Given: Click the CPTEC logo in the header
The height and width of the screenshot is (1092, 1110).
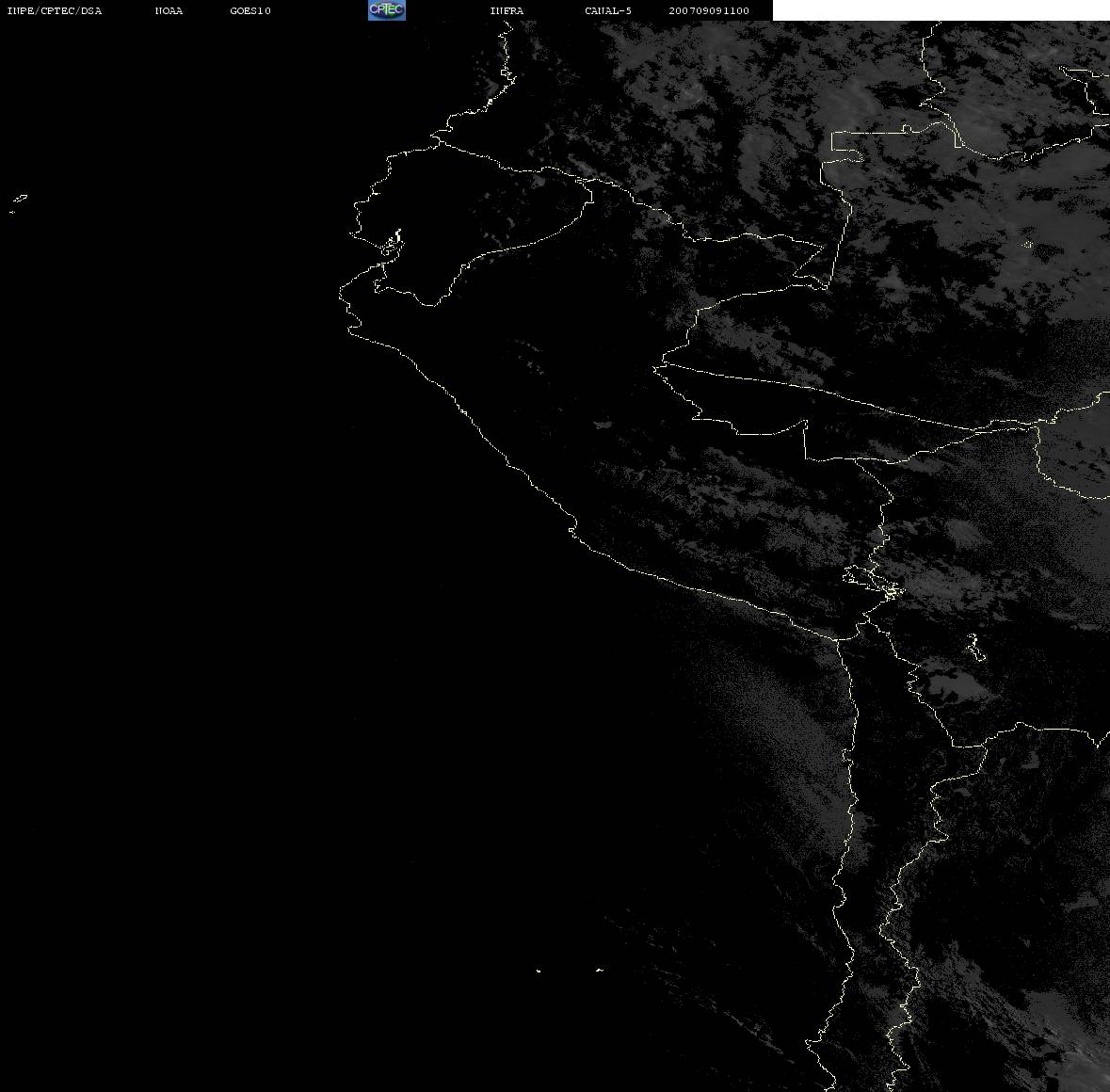Looking at the screenshot, I should (387, 10).
